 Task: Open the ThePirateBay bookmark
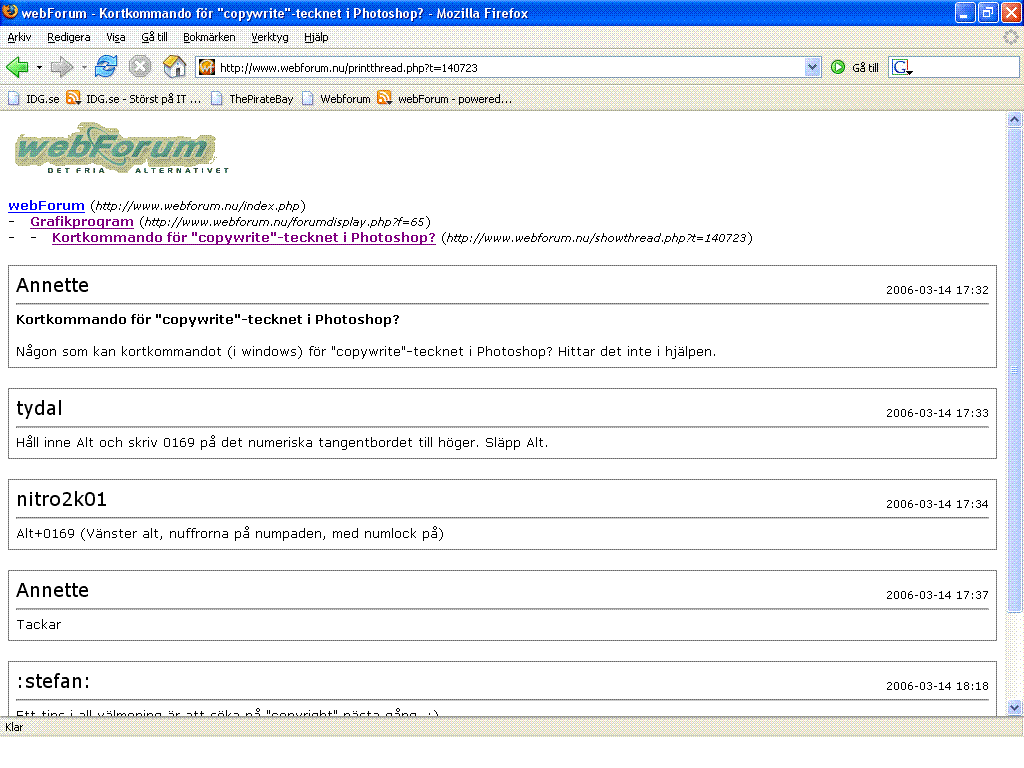[252, 99]
